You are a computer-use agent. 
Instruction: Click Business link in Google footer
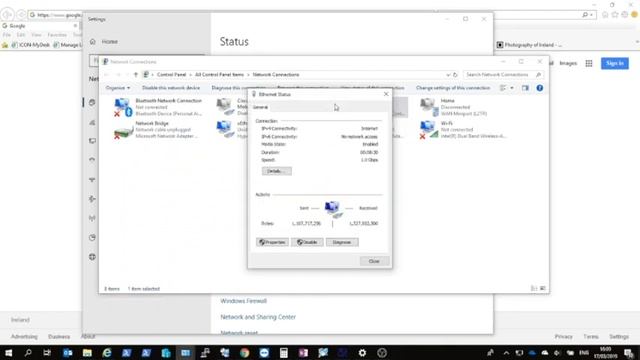pyautogui.click(x=59, y=337)
